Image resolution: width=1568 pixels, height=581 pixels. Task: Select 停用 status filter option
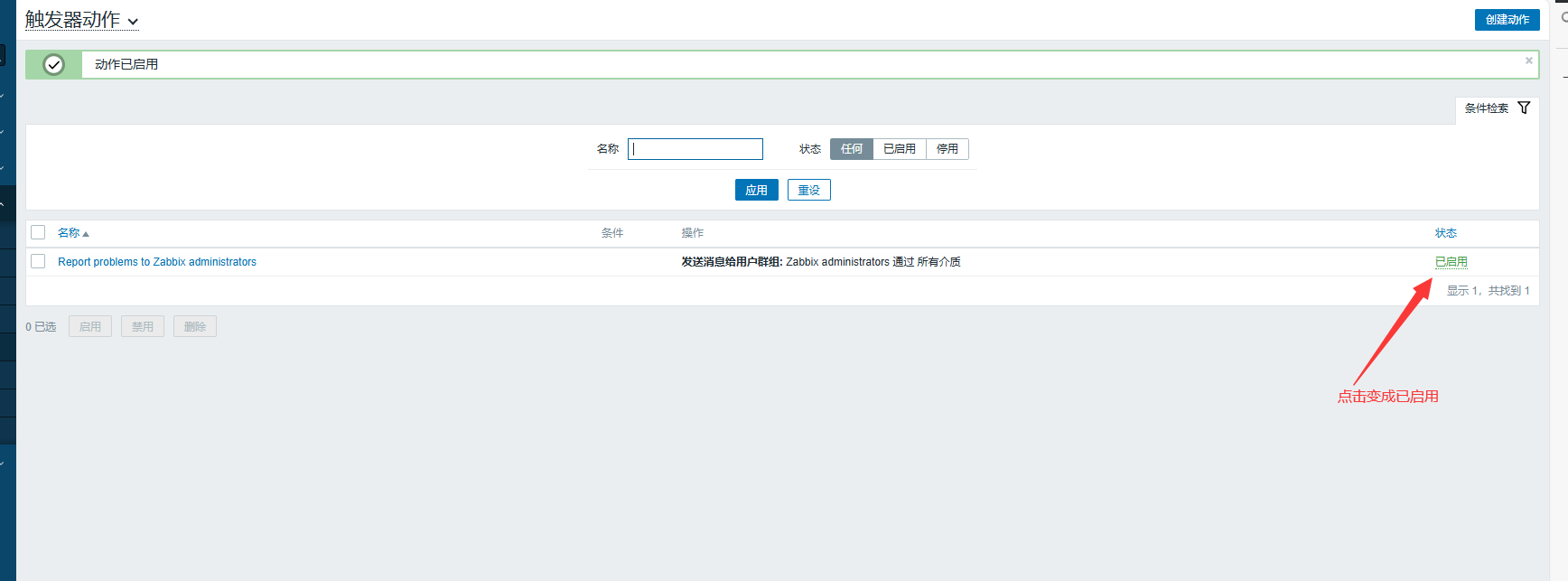[947, 149]
